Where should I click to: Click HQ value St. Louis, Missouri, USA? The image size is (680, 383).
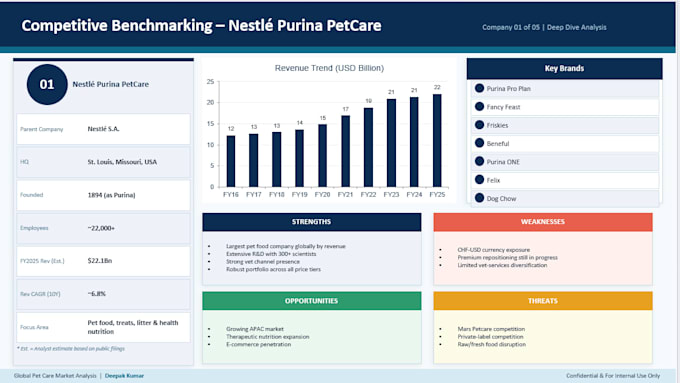click(x=122, y=162)
